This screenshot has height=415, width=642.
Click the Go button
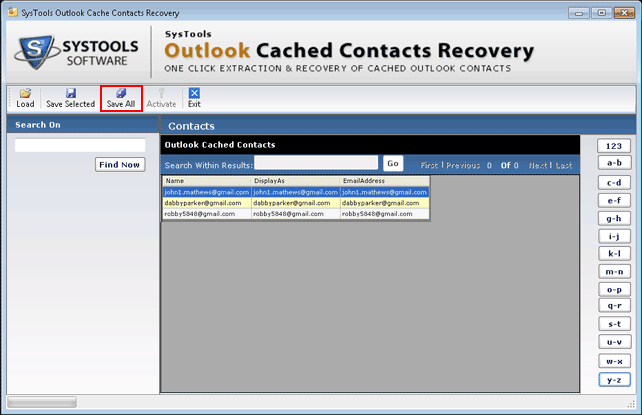pyautogui.click(x=393, y=164)
